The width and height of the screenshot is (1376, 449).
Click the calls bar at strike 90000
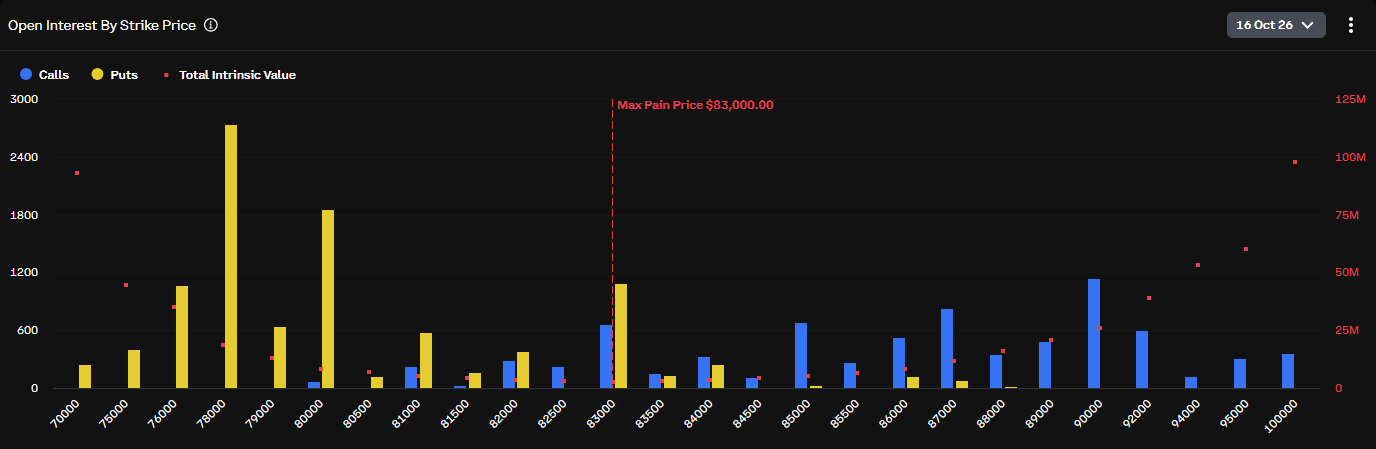pyautogui.click(x=1094, y=334)
